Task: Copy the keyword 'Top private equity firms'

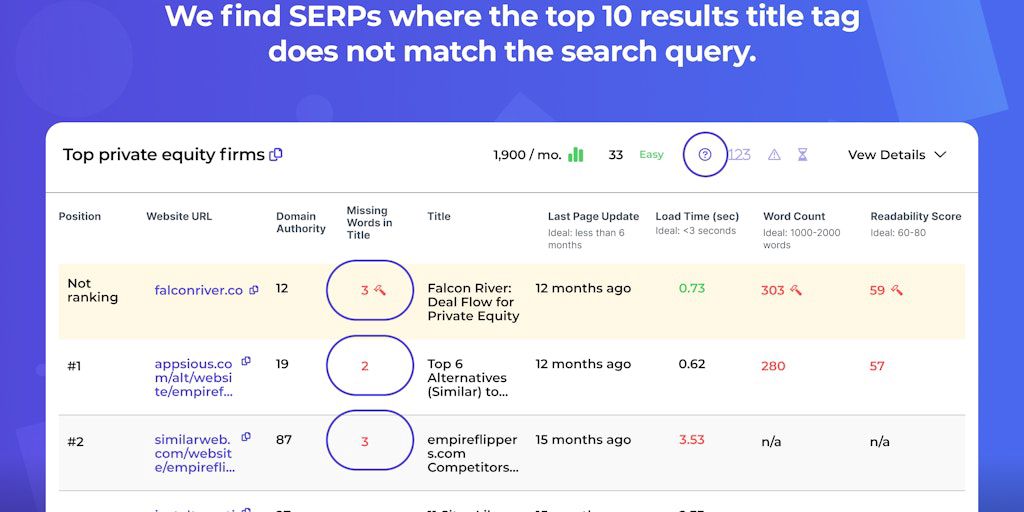Action: pyautogui.click(x=276, y=155)
